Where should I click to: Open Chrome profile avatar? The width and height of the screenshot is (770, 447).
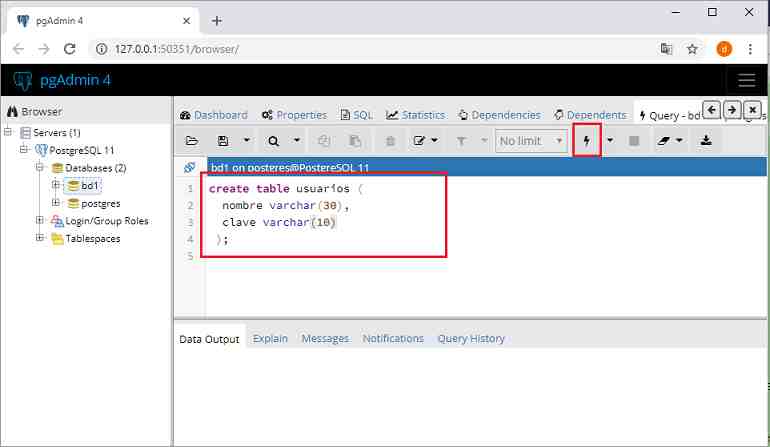724,49
